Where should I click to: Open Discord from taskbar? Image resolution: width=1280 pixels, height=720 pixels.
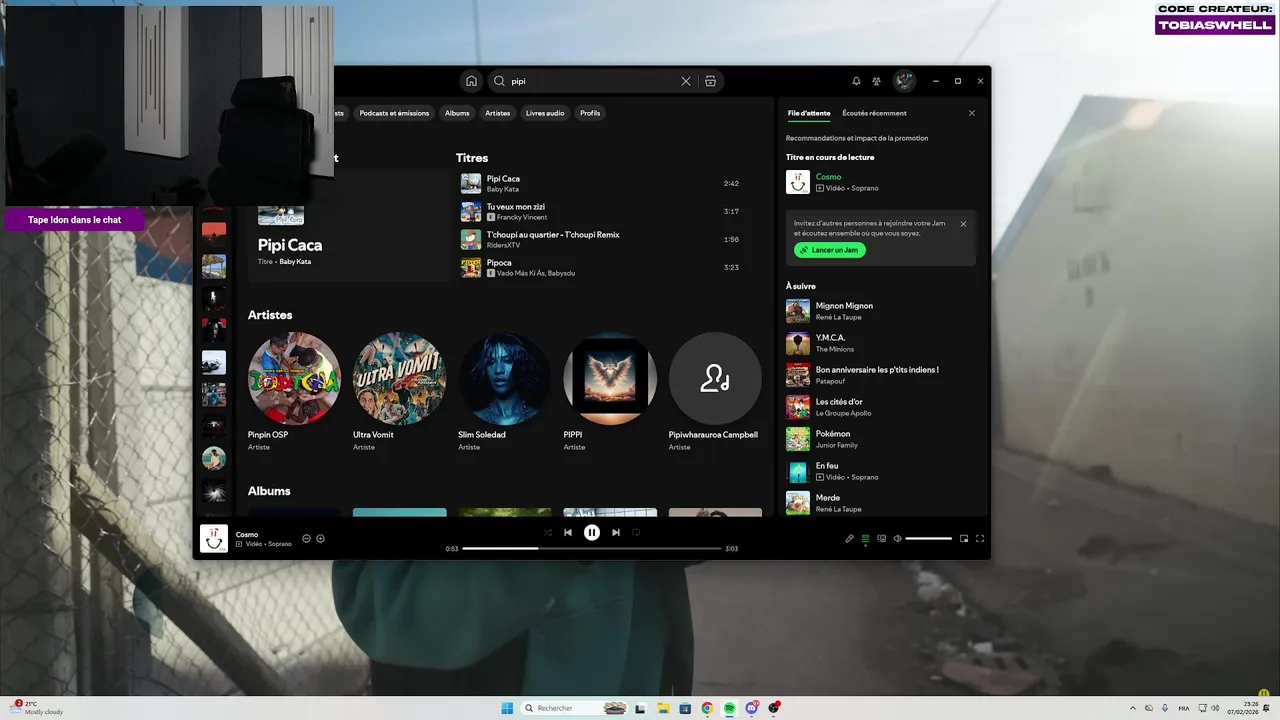click(x=752, y=708)
